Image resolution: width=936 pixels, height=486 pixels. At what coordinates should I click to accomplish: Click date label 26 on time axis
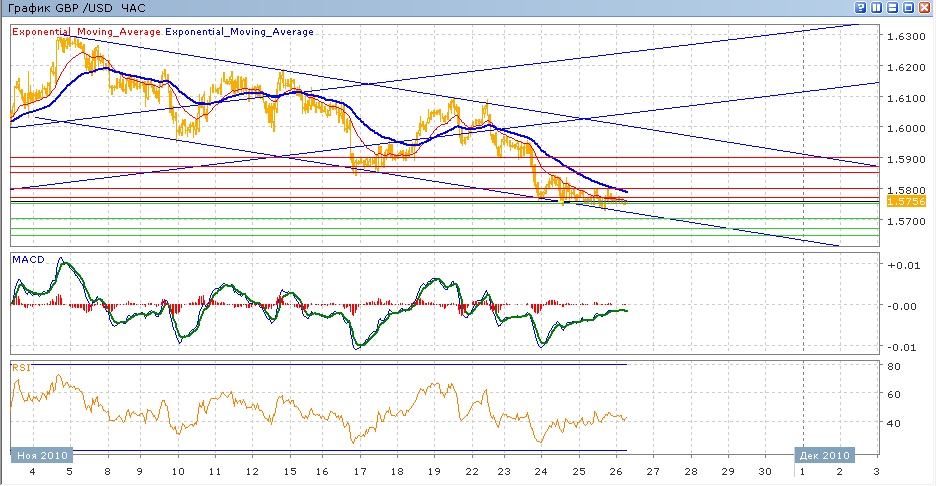(616, 472)
